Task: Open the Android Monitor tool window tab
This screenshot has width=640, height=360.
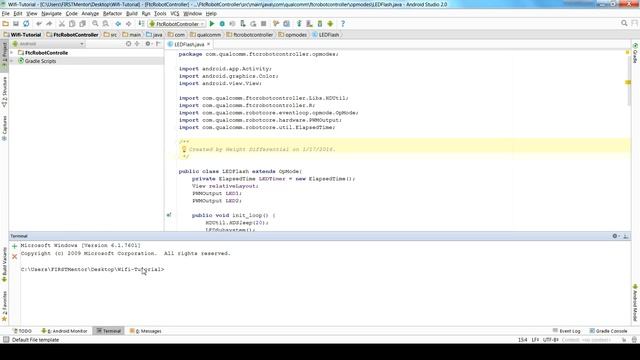Action: tap(64, 331)
